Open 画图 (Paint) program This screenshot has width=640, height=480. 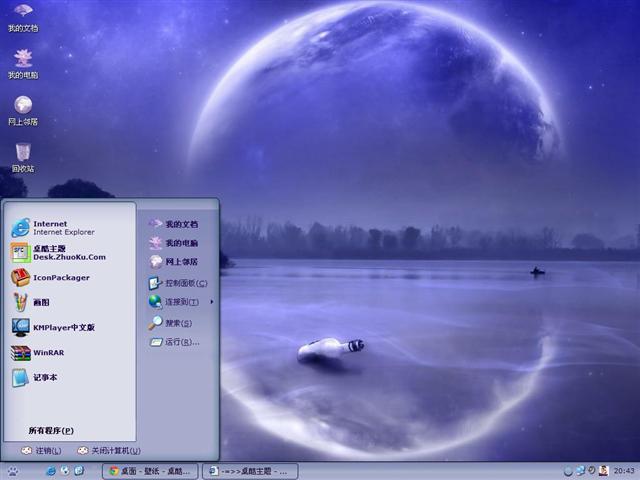tap(38, 302)
